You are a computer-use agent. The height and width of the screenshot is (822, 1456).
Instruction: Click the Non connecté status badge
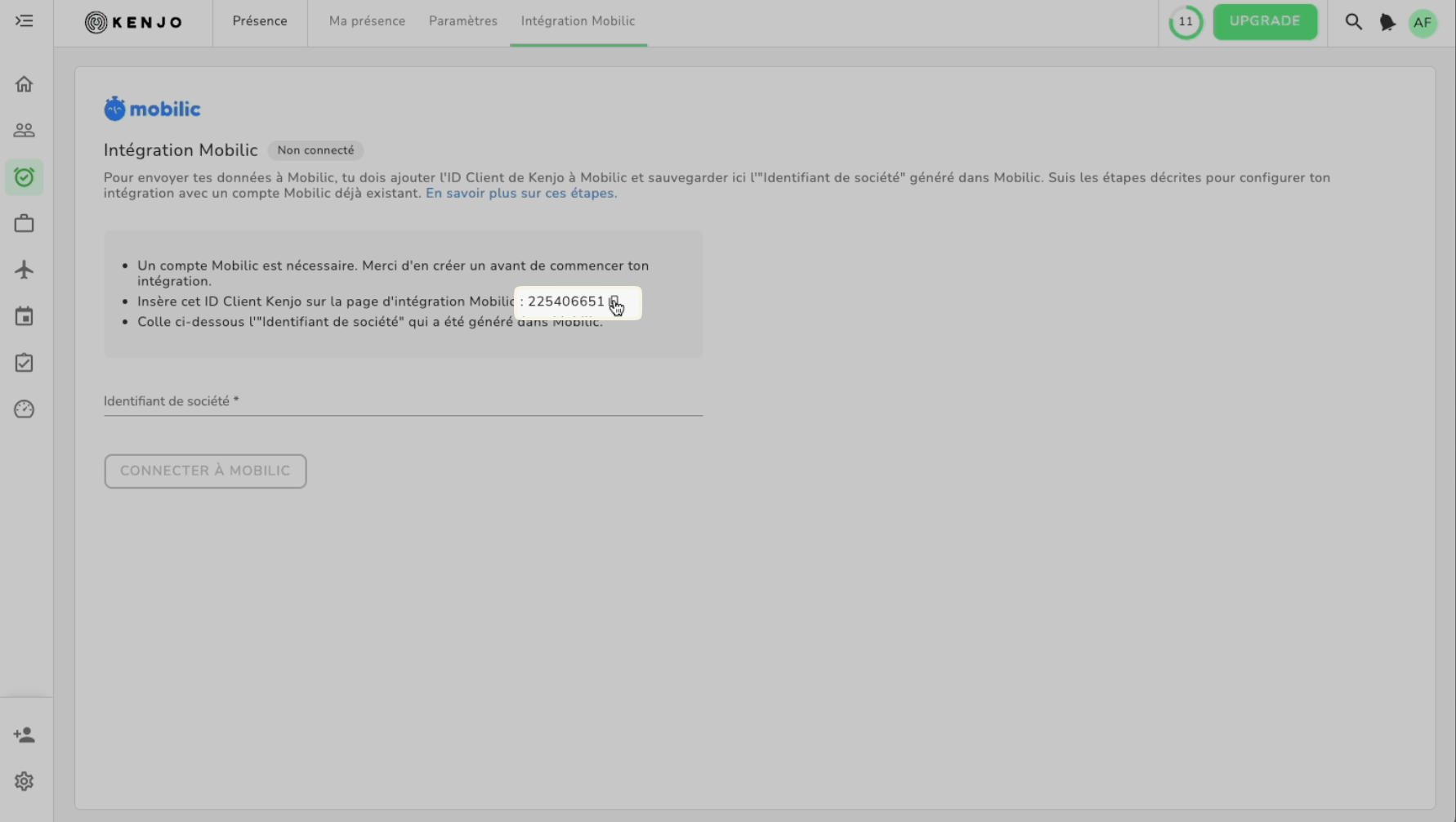(315, 150)
